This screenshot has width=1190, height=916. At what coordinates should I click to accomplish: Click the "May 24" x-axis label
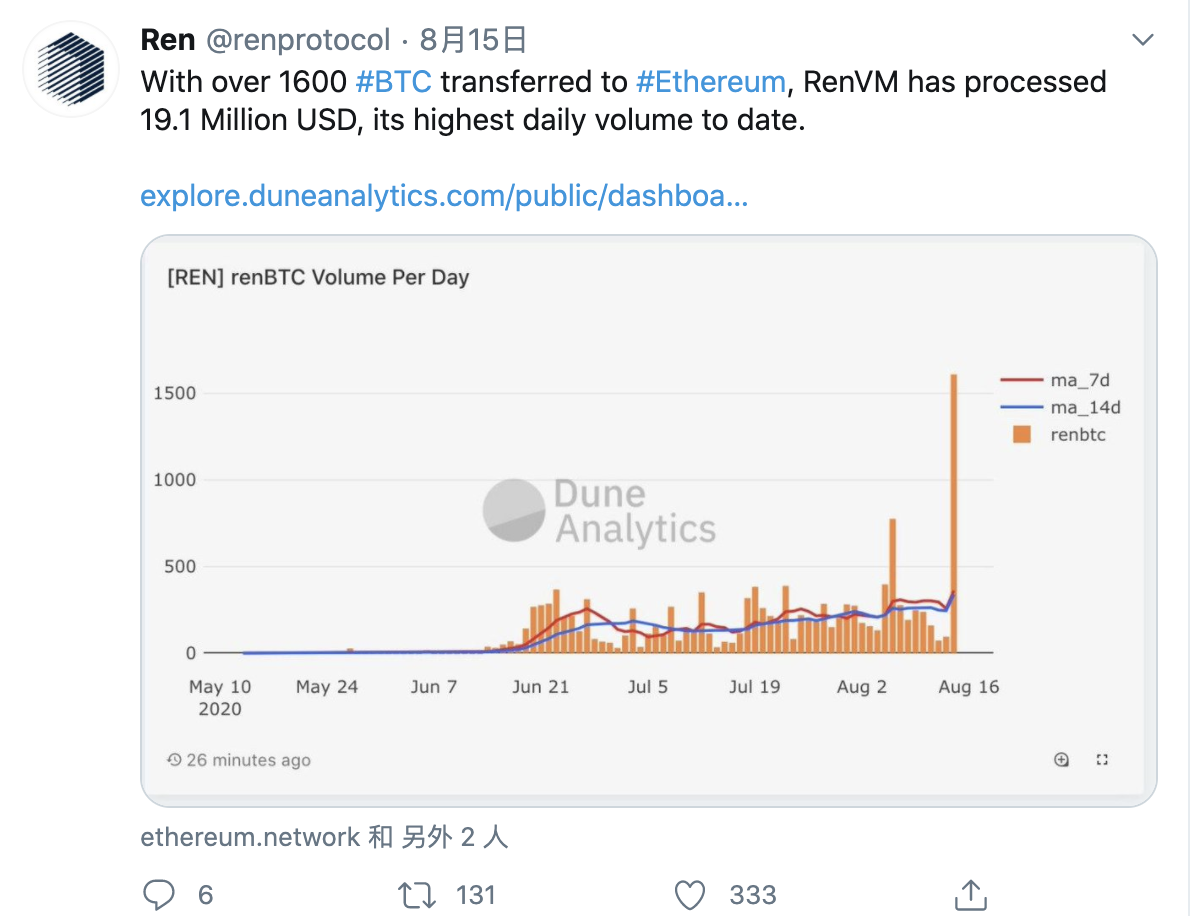pos(326,687)
